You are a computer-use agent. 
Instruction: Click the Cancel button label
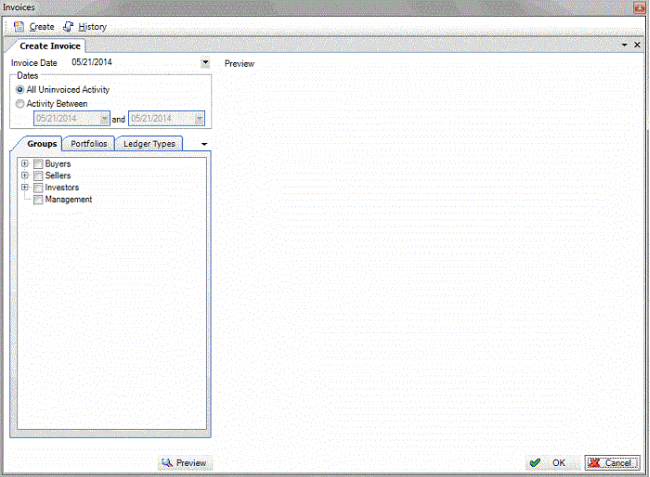pos(618,463)
